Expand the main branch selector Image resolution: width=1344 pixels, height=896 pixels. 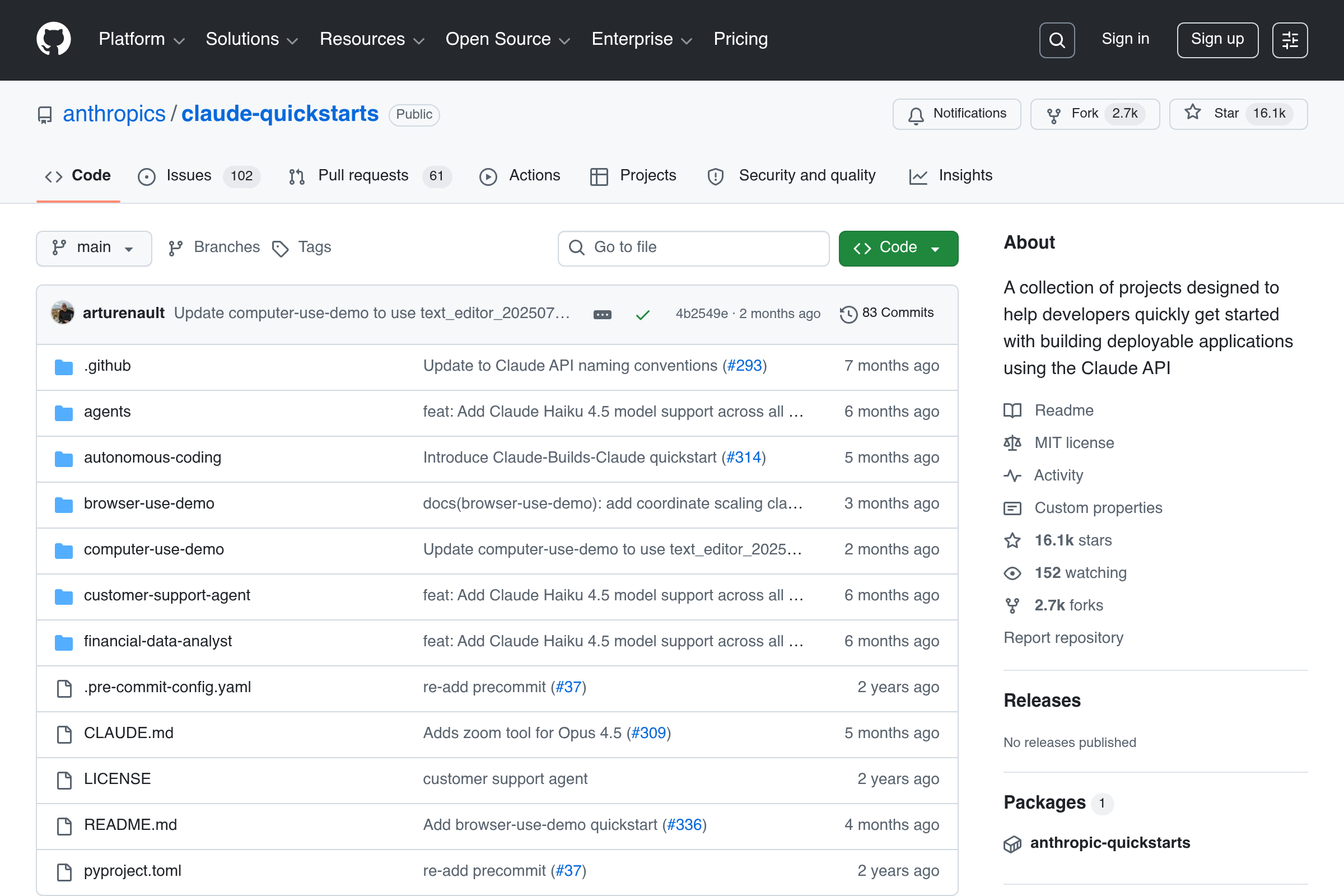tap(94, 248)
